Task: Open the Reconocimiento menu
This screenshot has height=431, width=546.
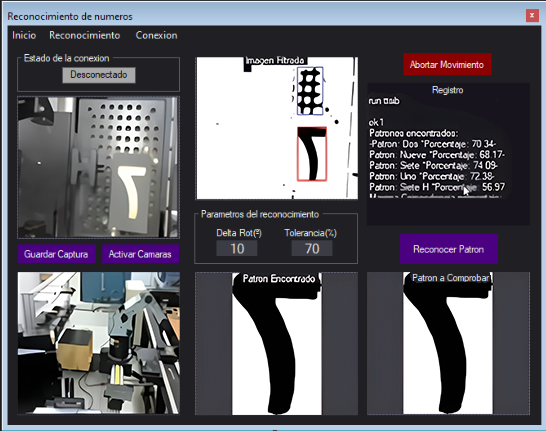Action: point(85,35)
